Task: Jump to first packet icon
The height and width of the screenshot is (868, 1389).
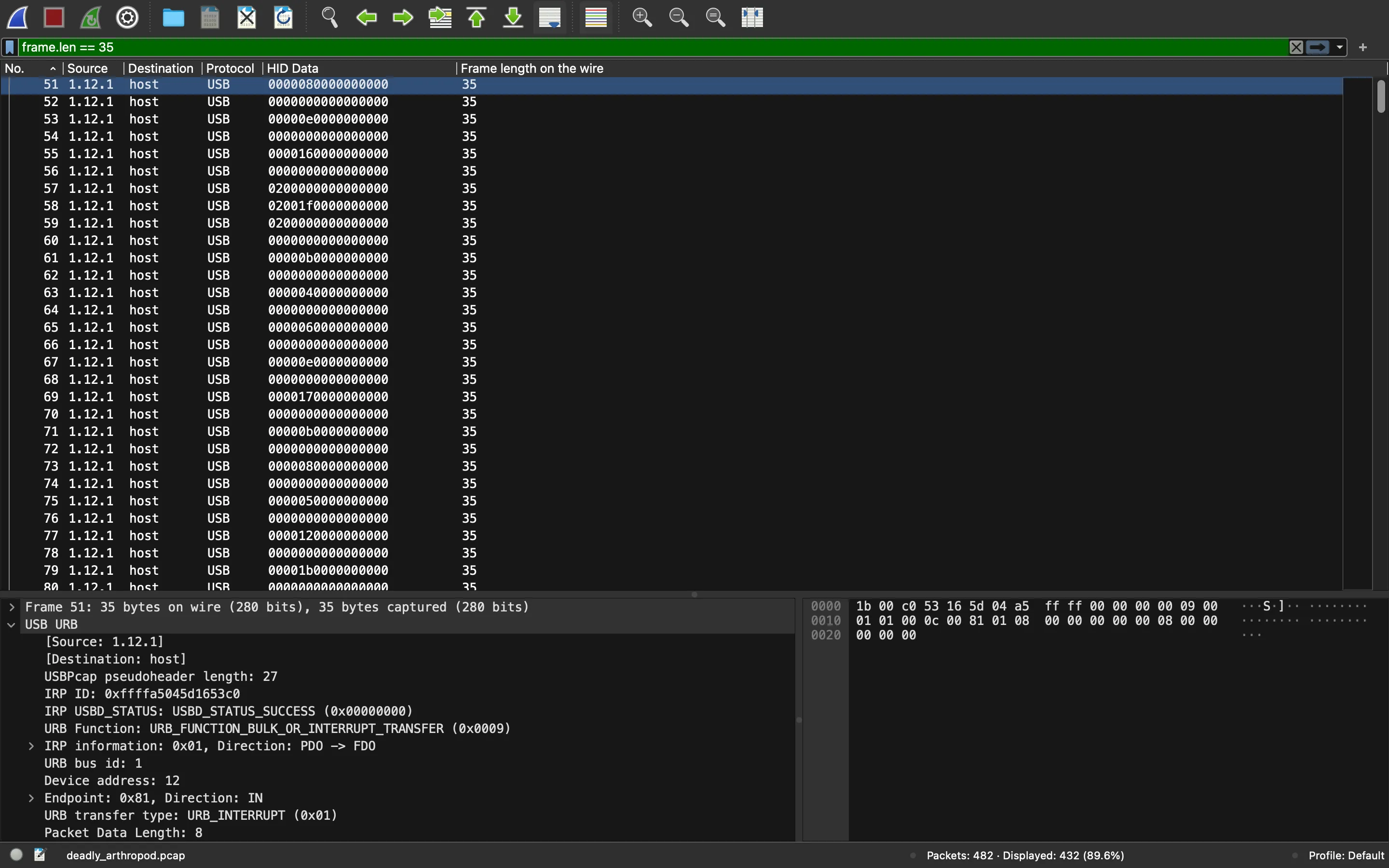Action: (477, 17)
